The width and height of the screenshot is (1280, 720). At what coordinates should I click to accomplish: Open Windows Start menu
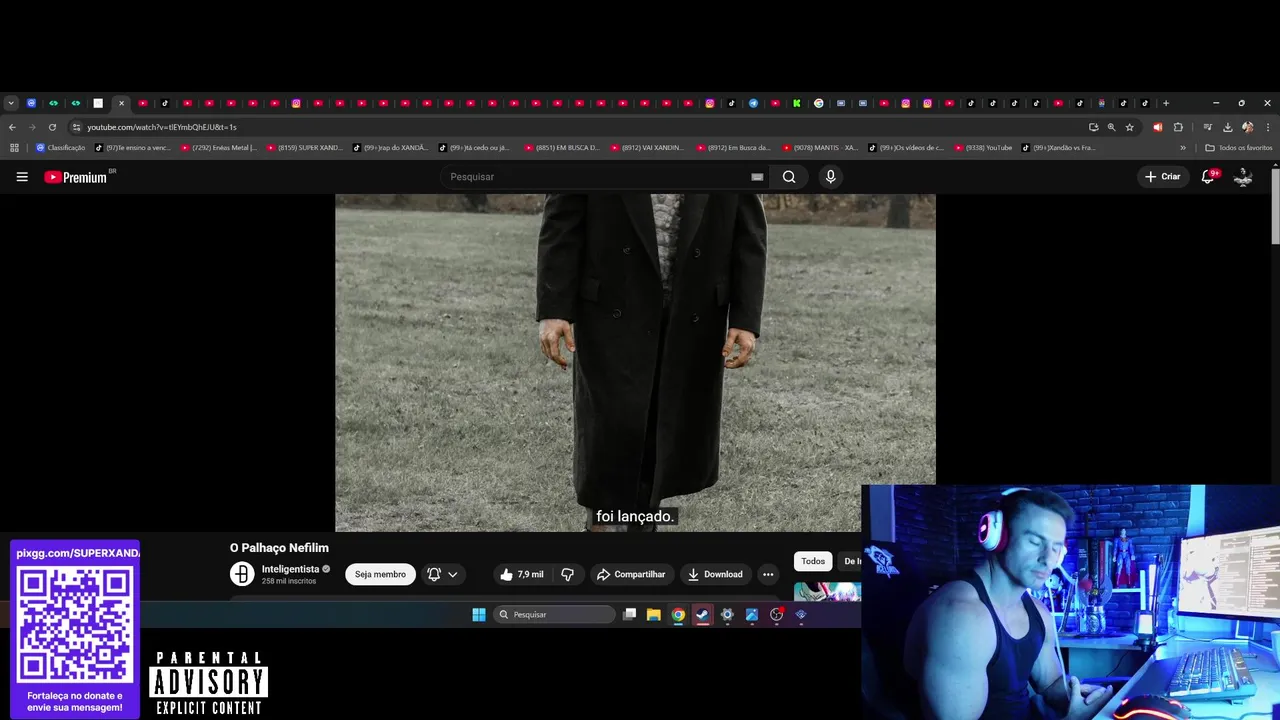(x=479, y=615)
